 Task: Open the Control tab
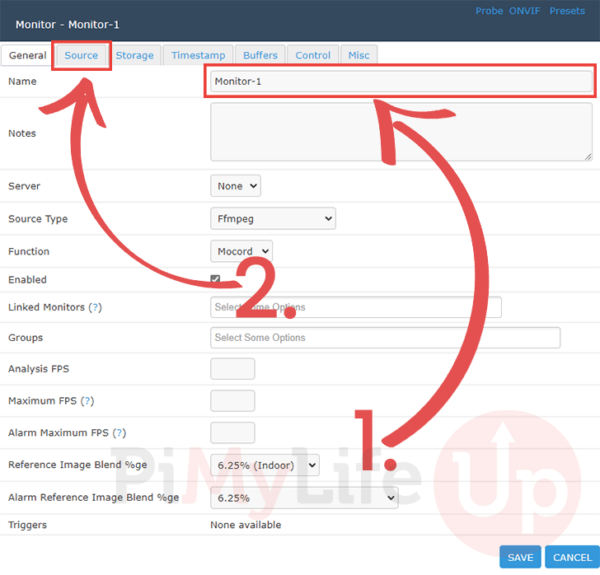pos(313,56)
